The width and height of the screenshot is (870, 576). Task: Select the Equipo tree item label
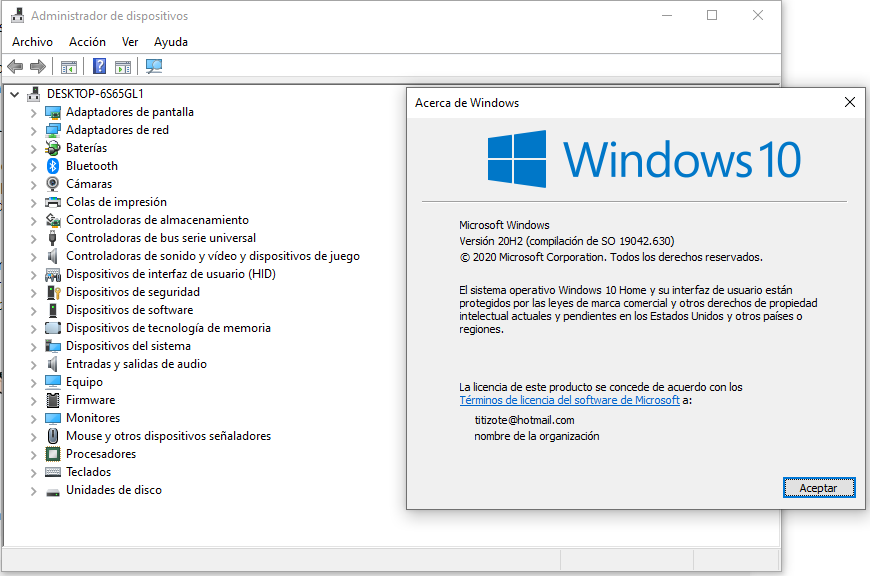[x=84, y=382]
